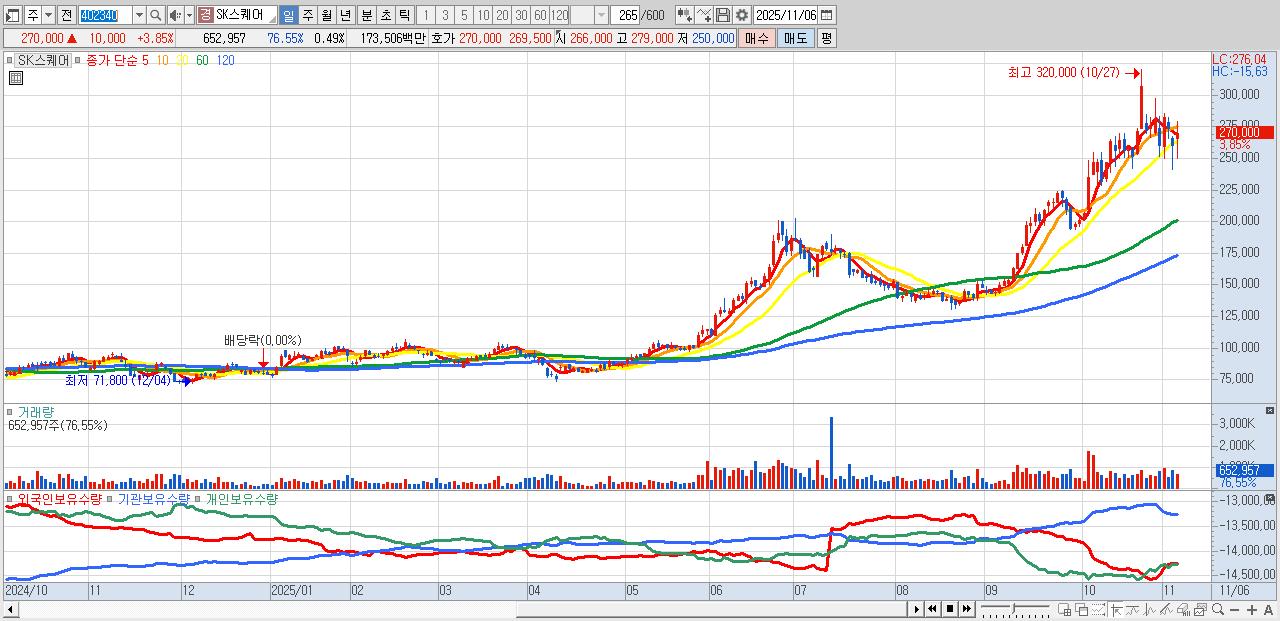This screenshot has height=621, width=1280.
Task: Close the holdings panel with small x
Action: [x=1270, y=497]
